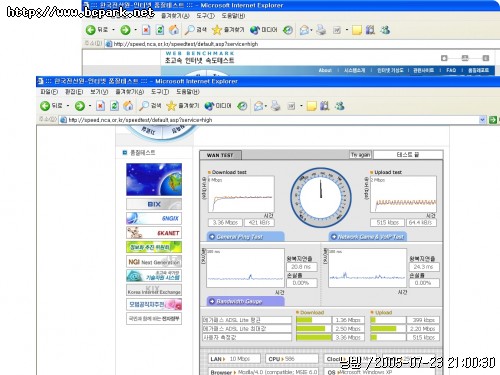Click the Edit page icon in the front toolbar

[291, 106]
